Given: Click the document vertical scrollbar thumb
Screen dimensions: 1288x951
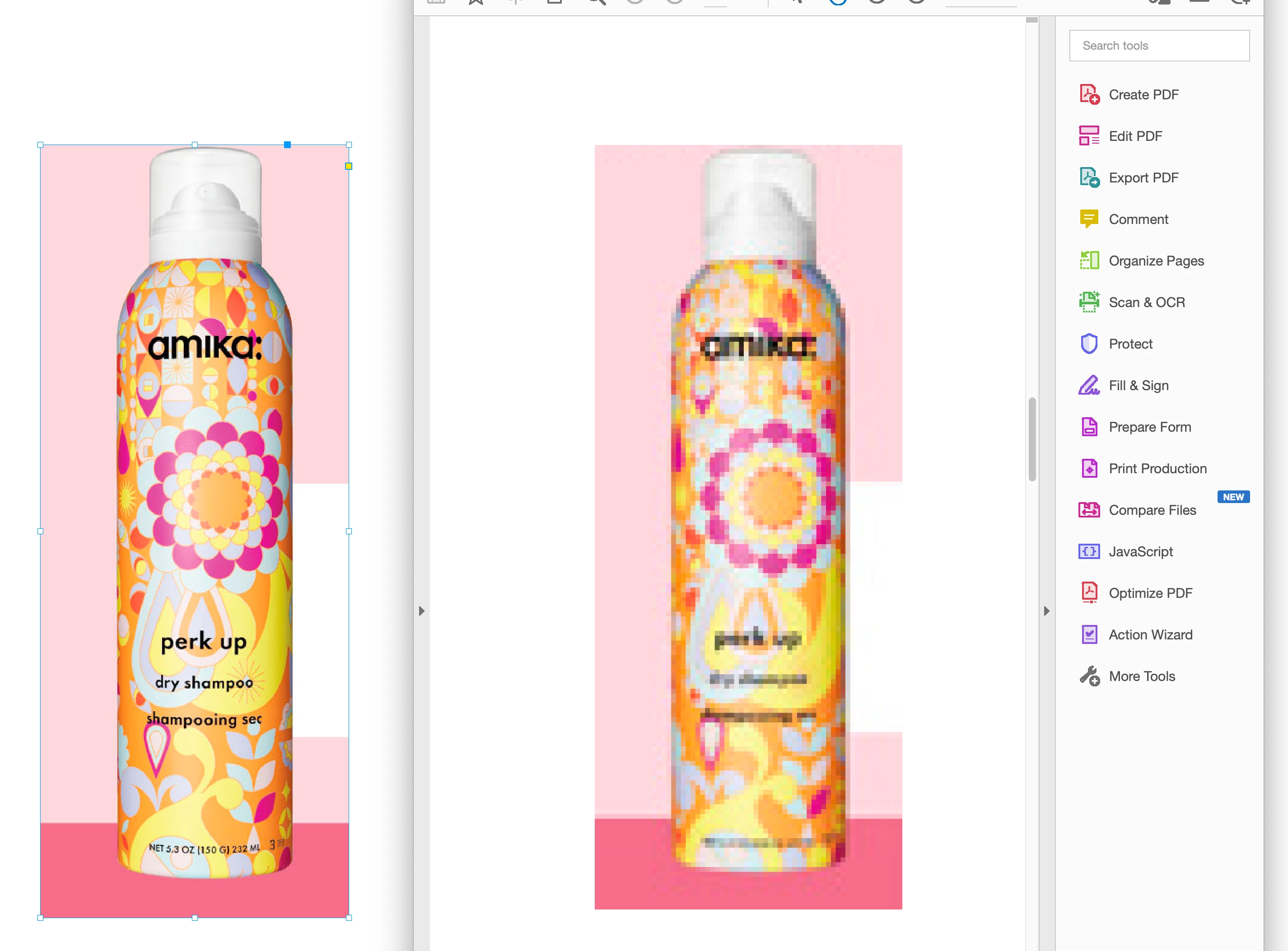Looking at the screenshot, I should coord(1032,438).
